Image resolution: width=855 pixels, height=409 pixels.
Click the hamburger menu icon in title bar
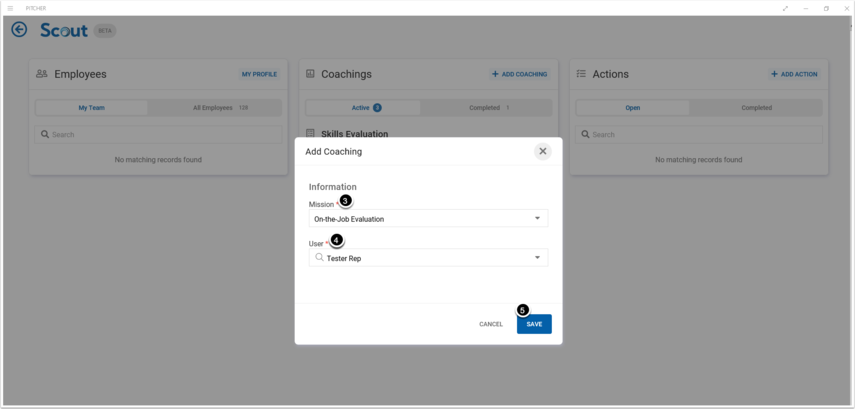10,8
